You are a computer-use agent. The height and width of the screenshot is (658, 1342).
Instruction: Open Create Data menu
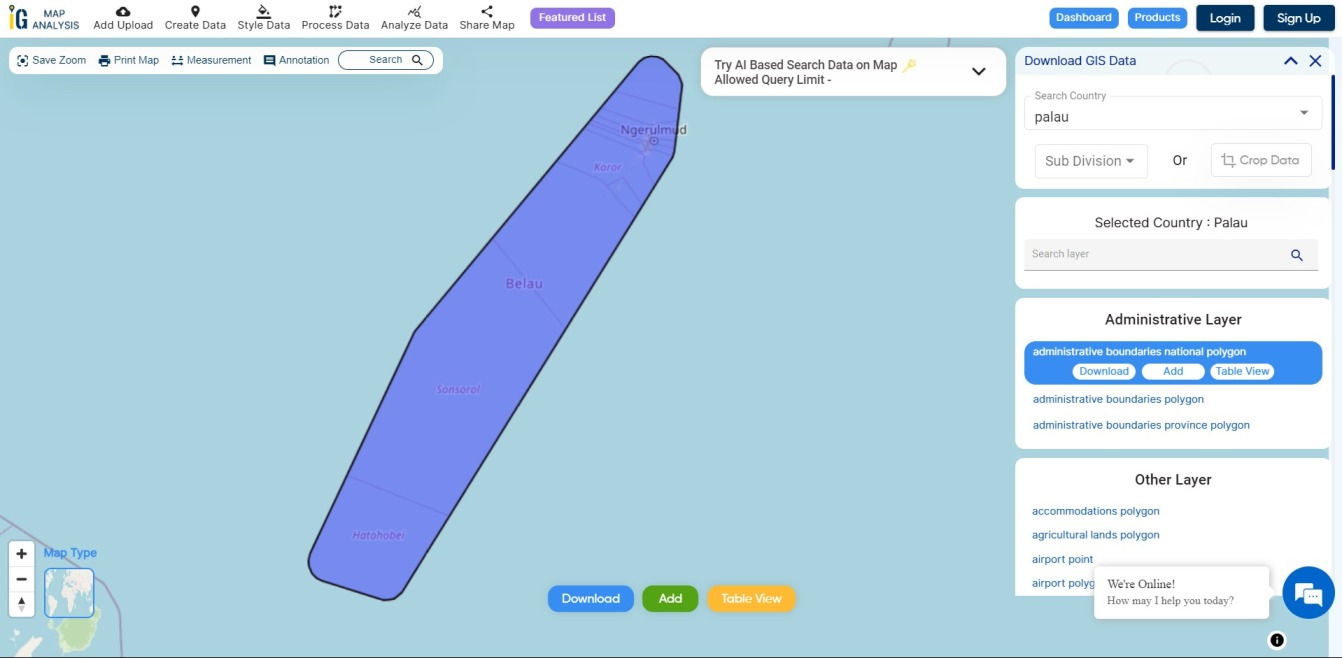tap(195, 18)
